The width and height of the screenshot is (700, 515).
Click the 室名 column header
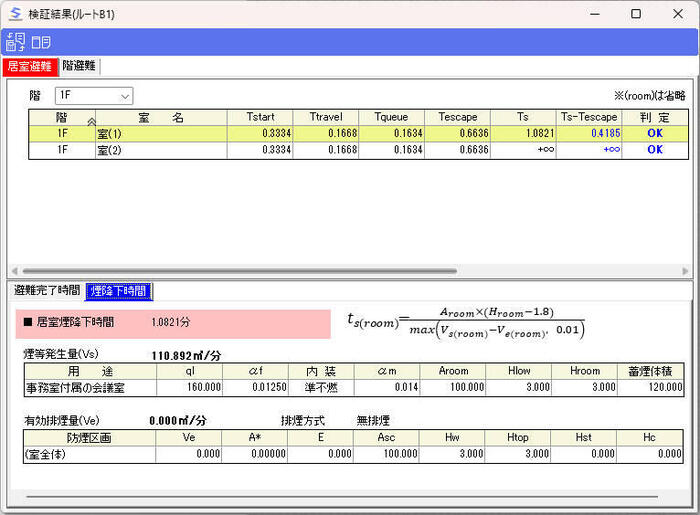point(161,117)
